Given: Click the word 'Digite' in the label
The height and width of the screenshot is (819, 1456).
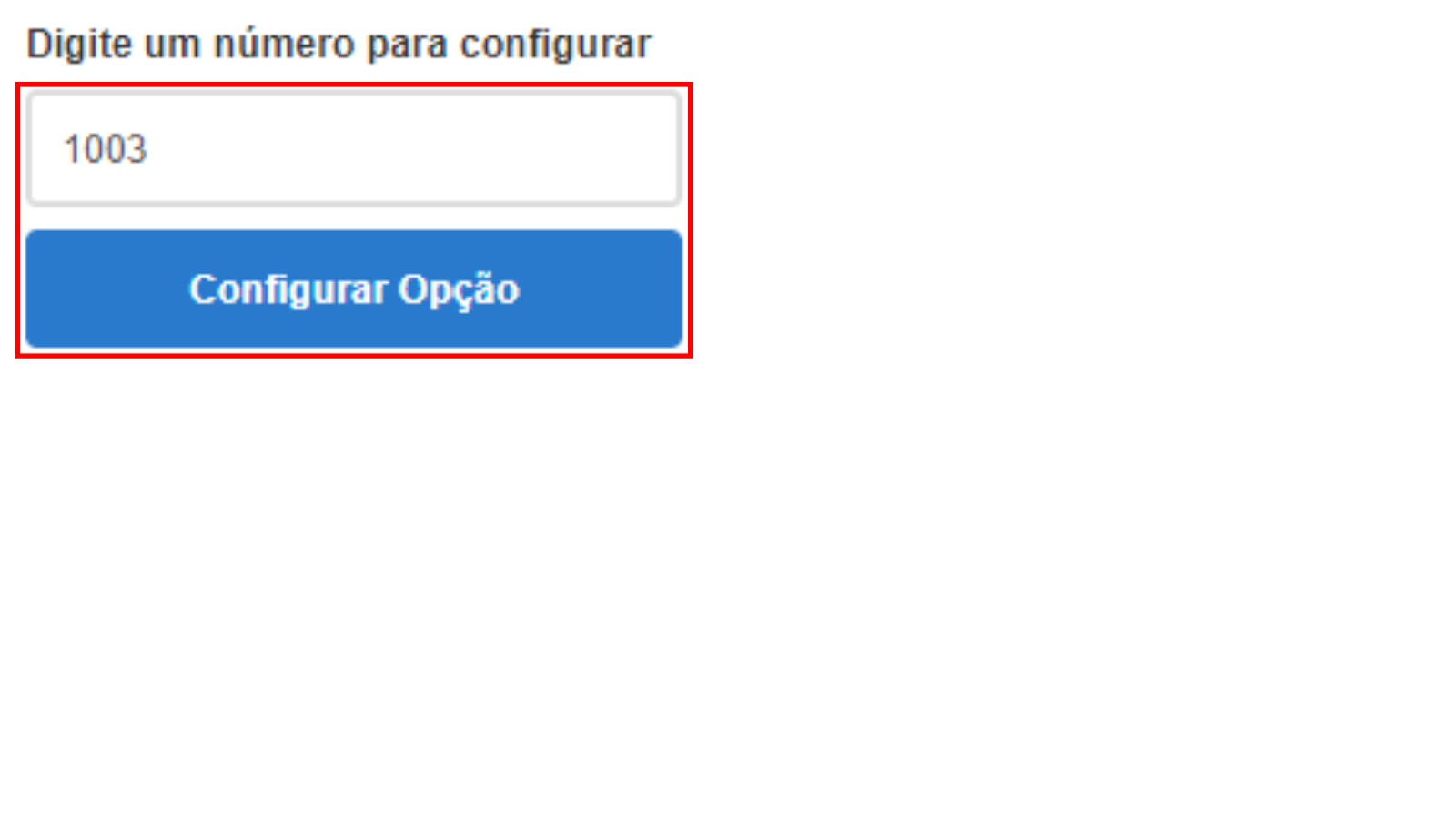Looking at the screenshot, I should 79,45.
